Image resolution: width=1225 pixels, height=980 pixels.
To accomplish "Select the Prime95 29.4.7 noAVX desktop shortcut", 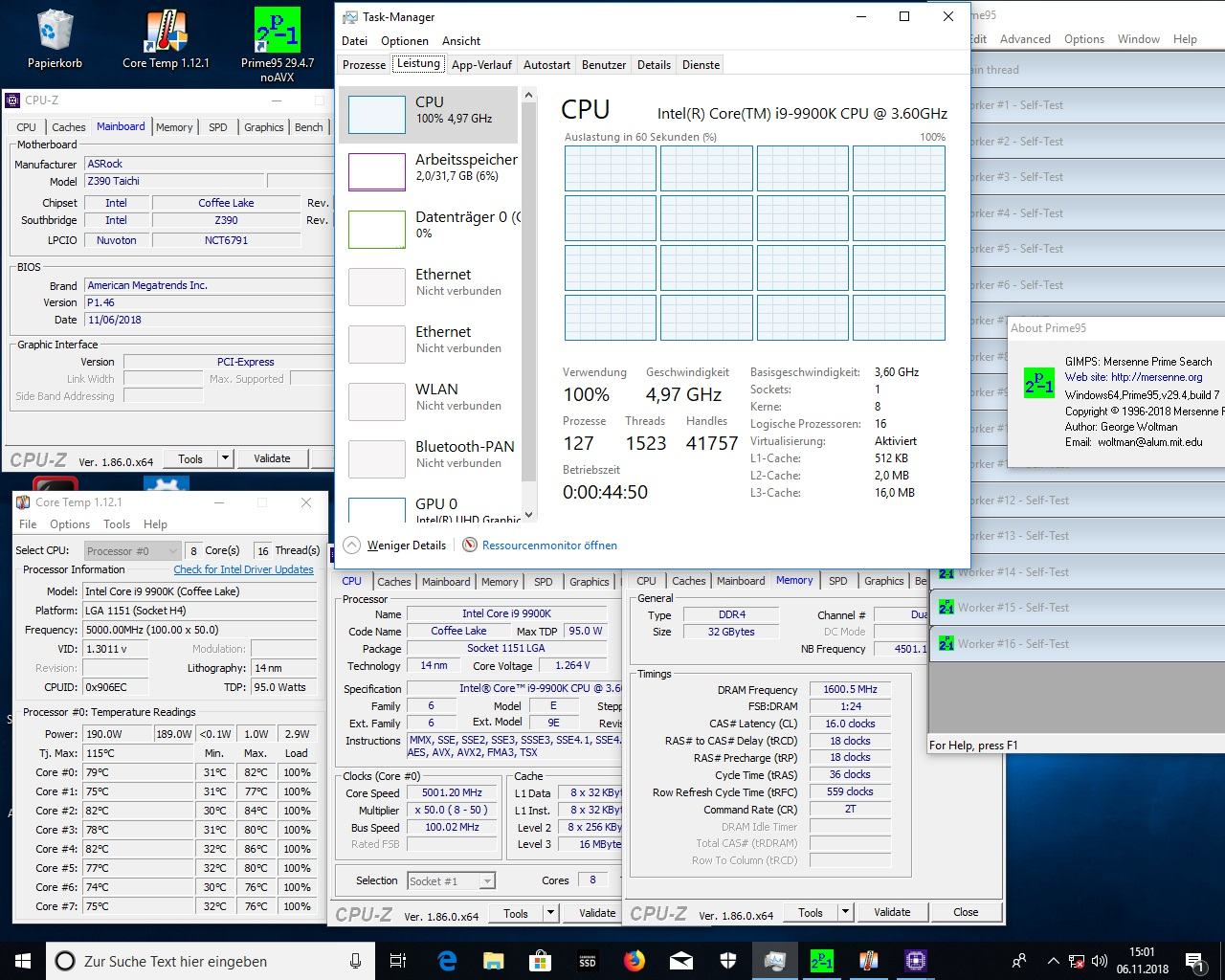I will click(x=278, y=45).
